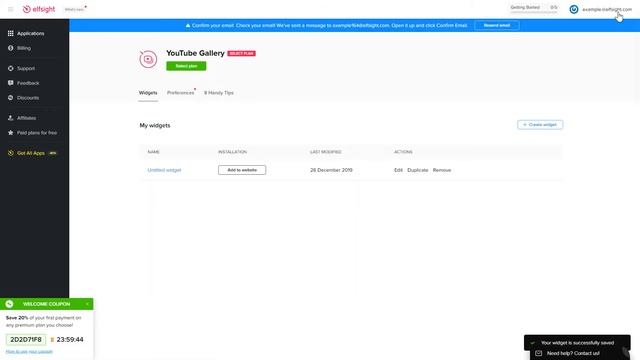Click Duplicate for Untitled widget
640x360 pixels.
click(x=418, y=170)
